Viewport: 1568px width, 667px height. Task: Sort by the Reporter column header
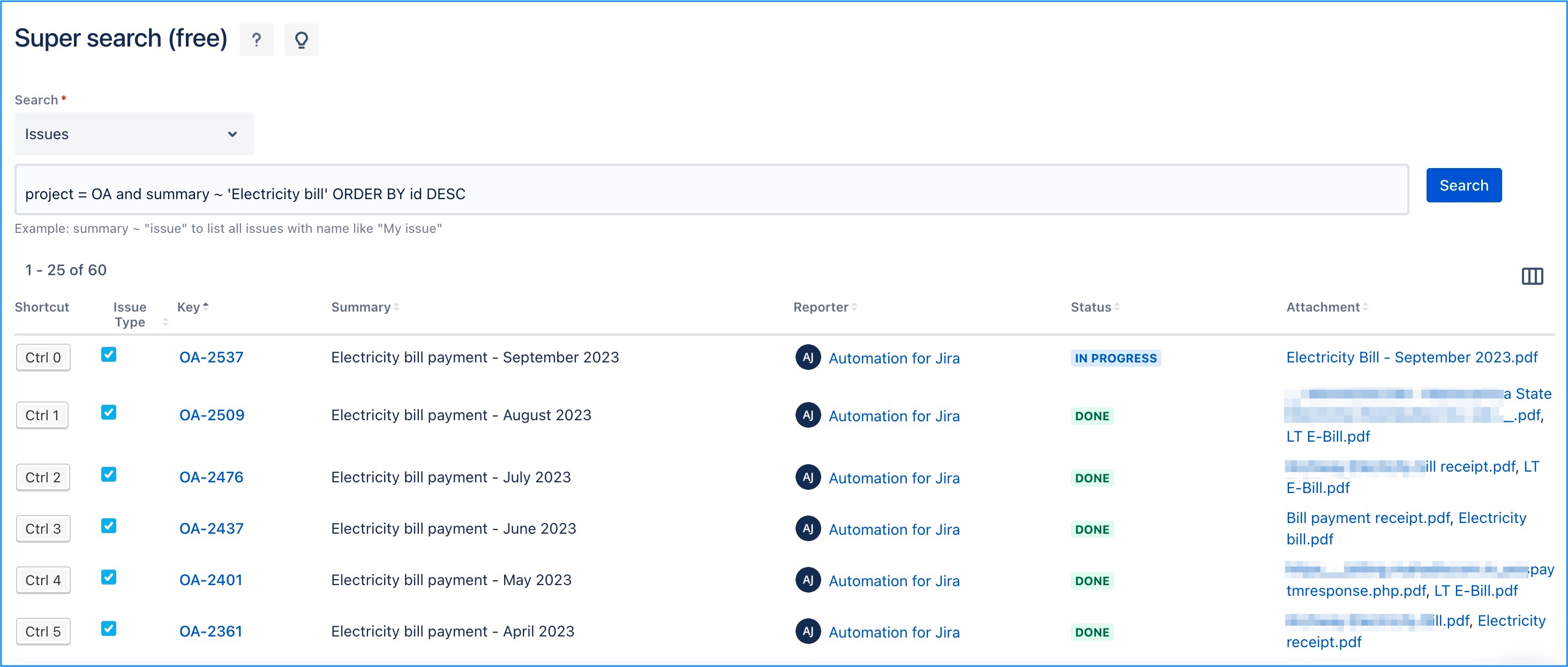click(826, 307)
